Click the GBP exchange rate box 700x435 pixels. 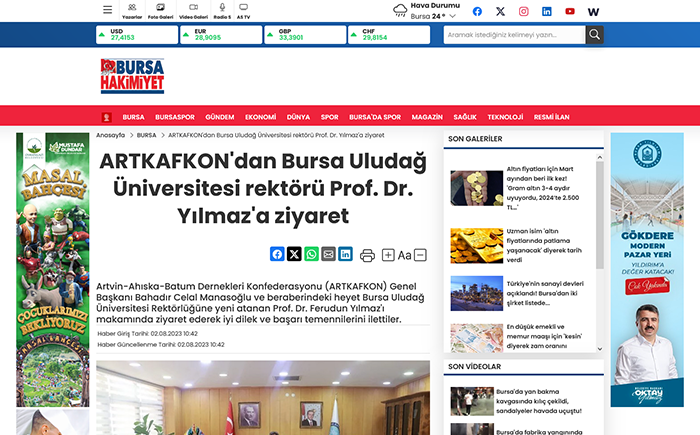[305, 35]
